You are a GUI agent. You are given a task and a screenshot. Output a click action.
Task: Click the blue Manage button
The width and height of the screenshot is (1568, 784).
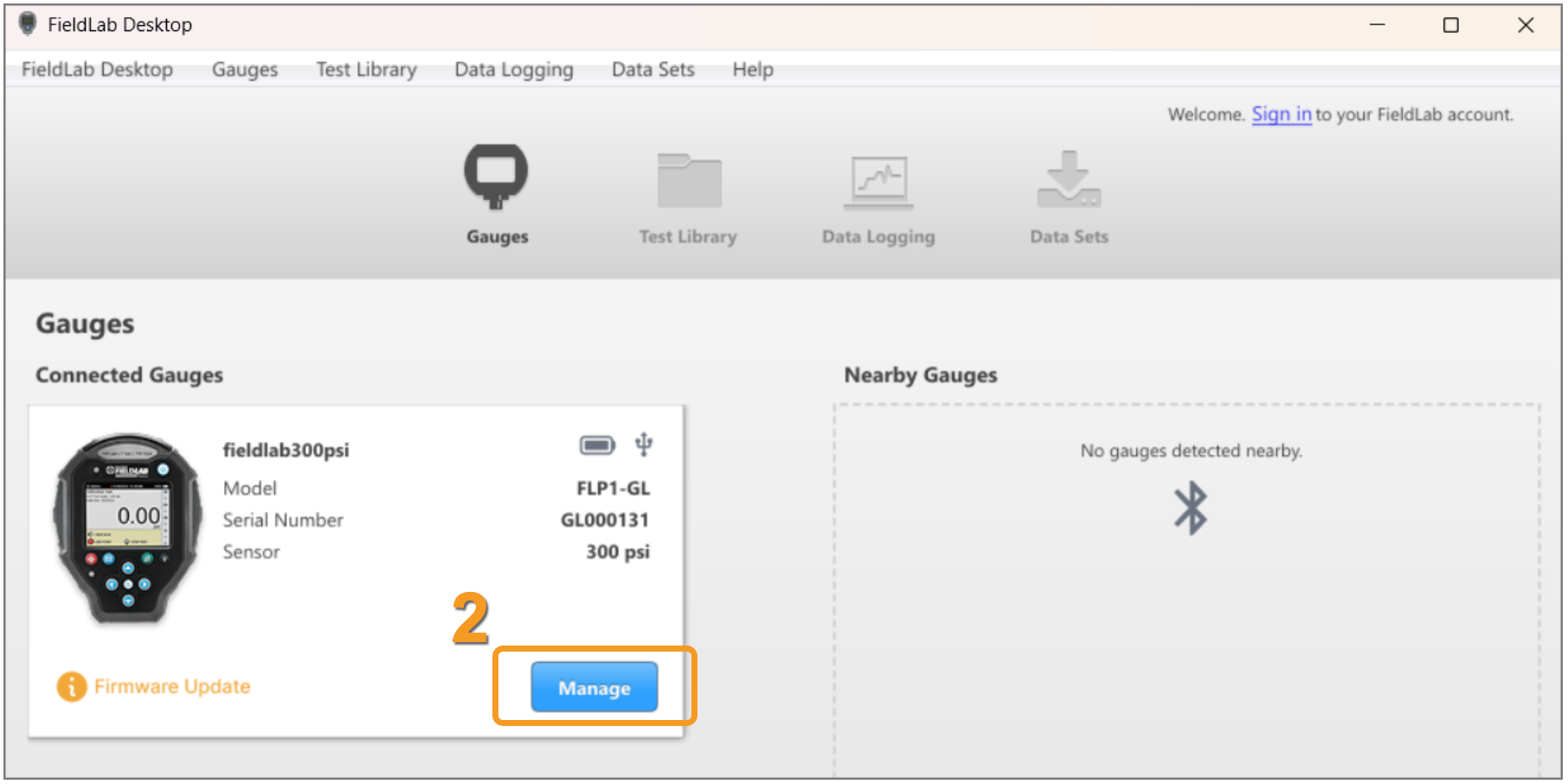point(594,688)
